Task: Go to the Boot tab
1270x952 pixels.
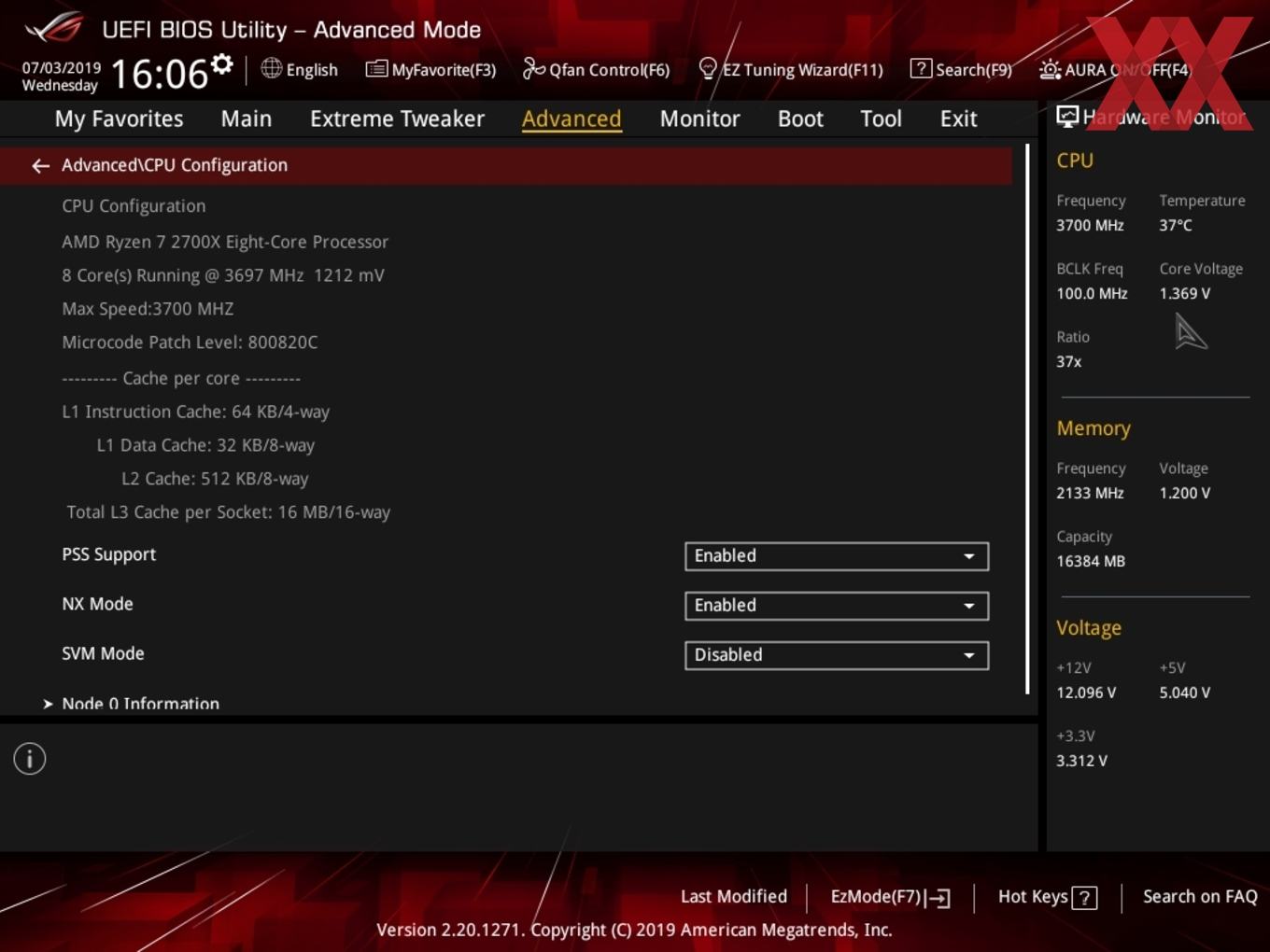Action: click(800, 119)
